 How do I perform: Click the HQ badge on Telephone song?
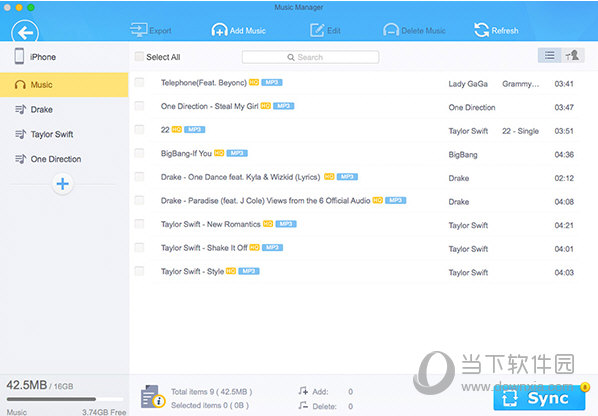[x=254, y=82]
